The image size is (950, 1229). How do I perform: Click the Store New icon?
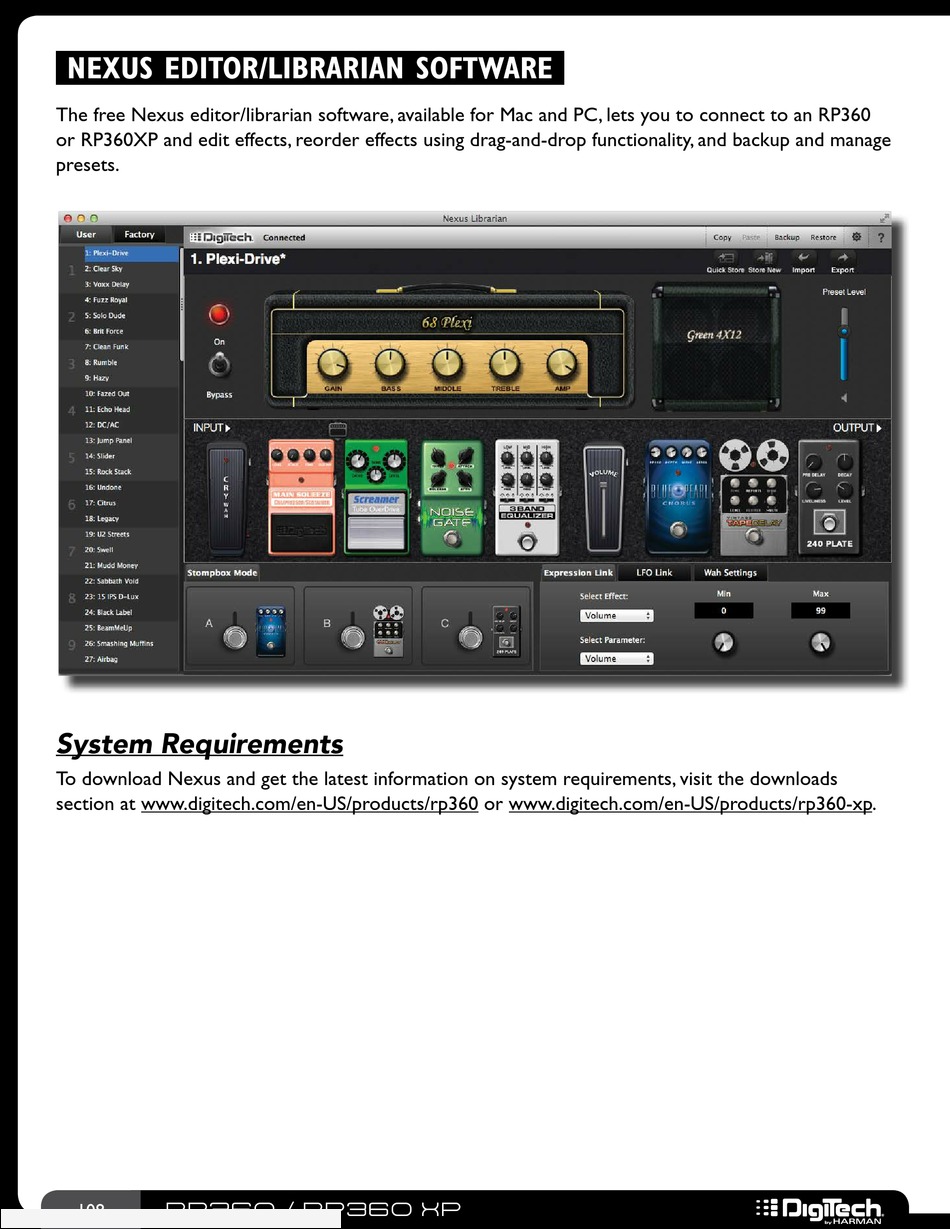point(764,258)
